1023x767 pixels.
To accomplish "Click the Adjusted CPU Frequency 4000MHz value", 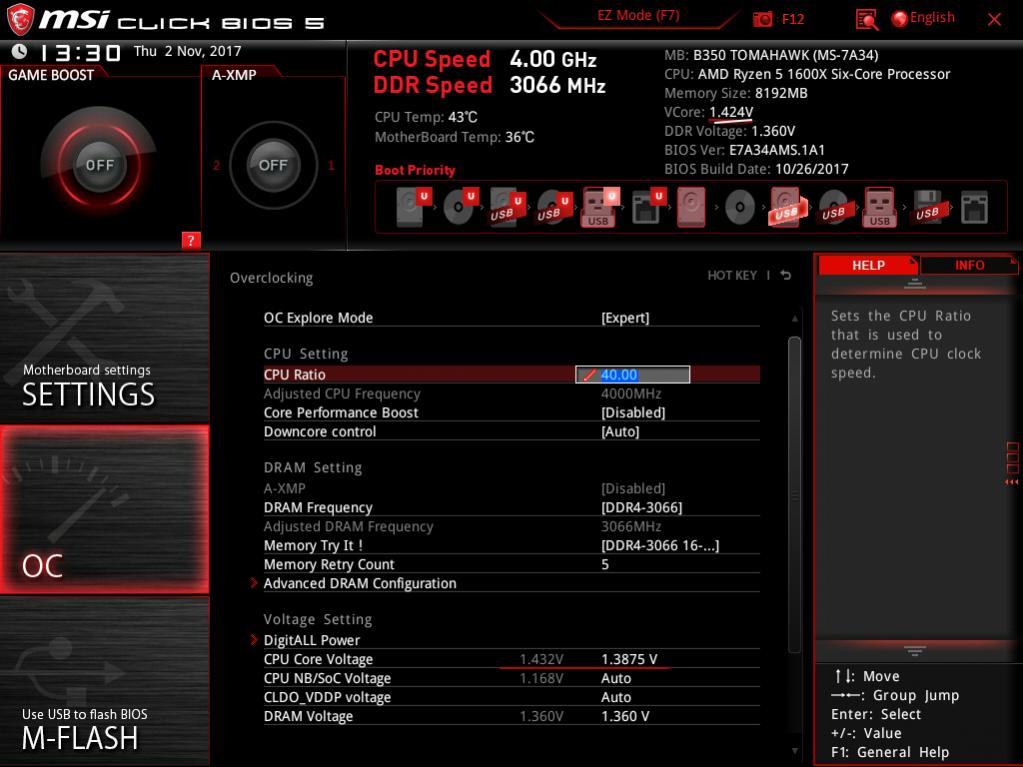I will click(x=631, y=394).
